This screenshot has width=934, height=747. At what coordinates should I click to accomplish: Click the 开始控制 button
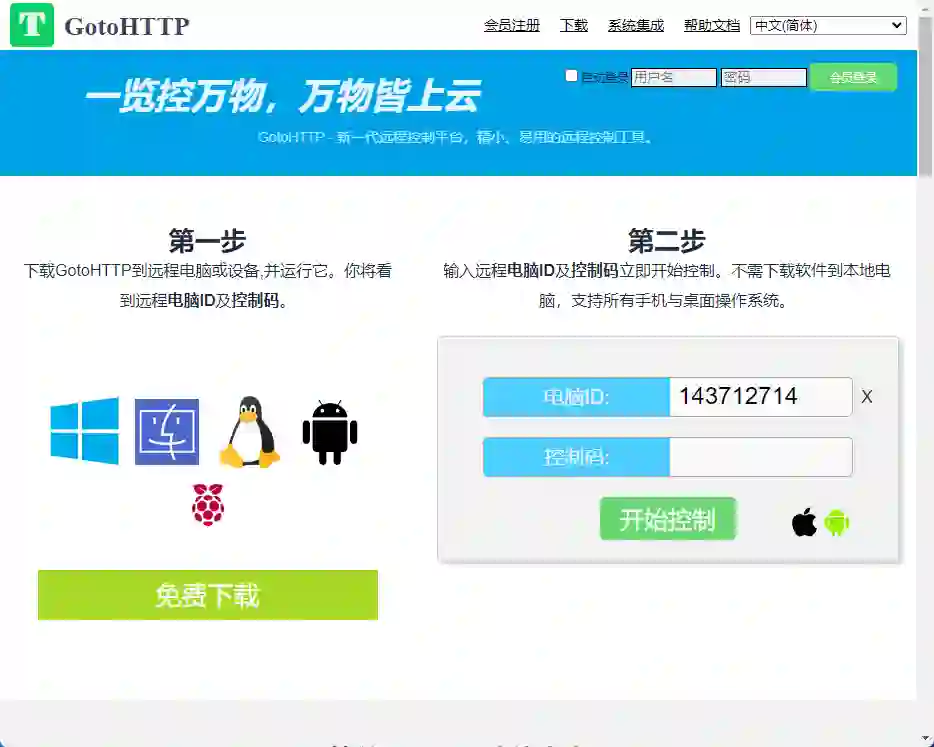[x=668, y=519]
